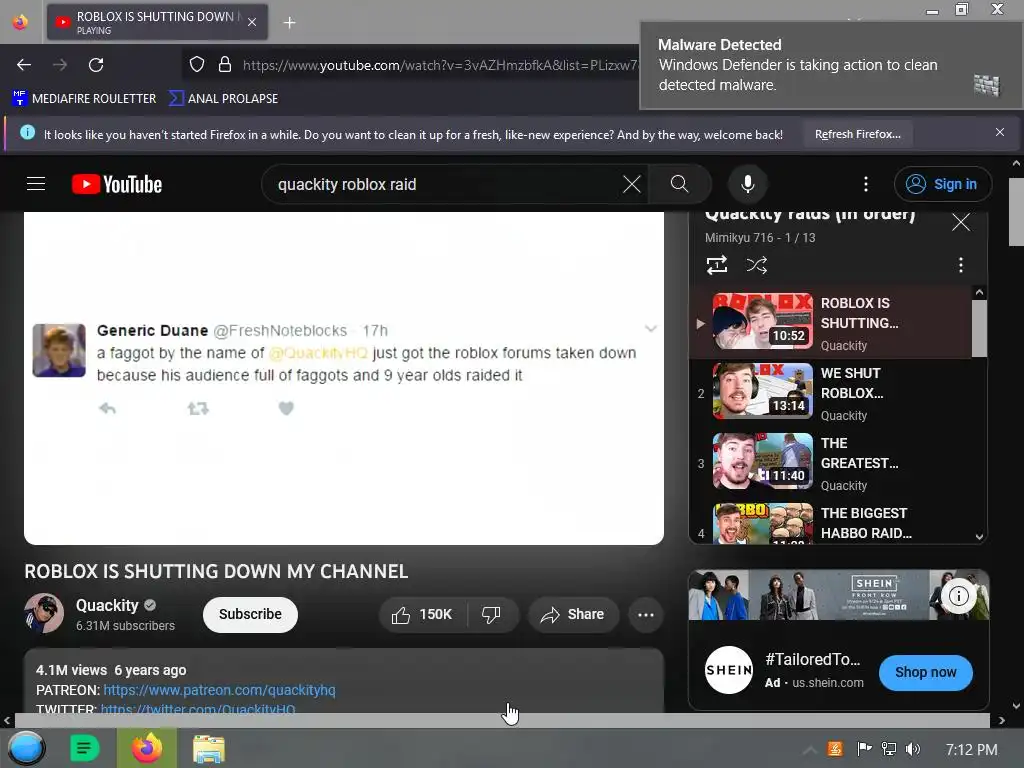
Task: Open the YouTube guide hamburger menu
Action: [36, 184]
